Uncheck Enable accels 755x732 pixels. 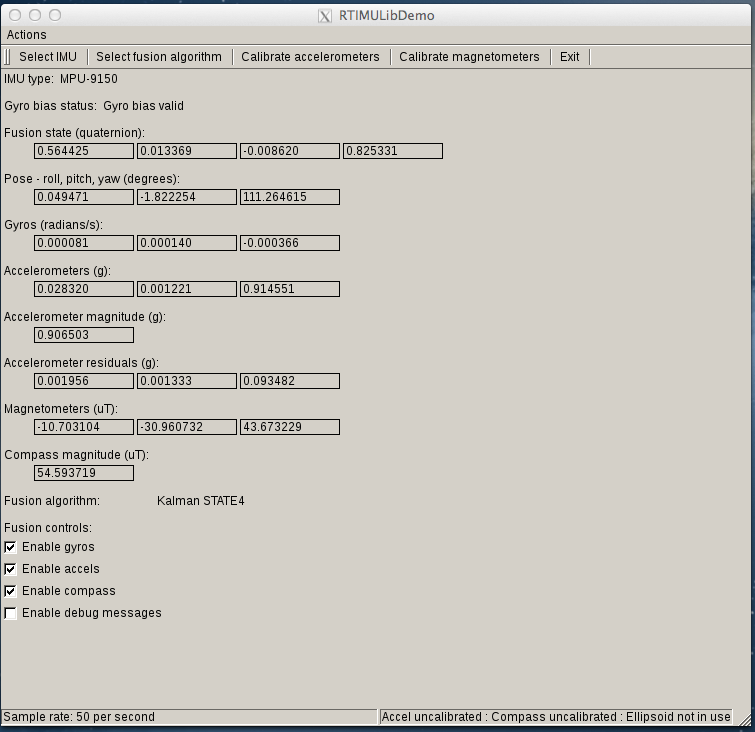point(11,569)
